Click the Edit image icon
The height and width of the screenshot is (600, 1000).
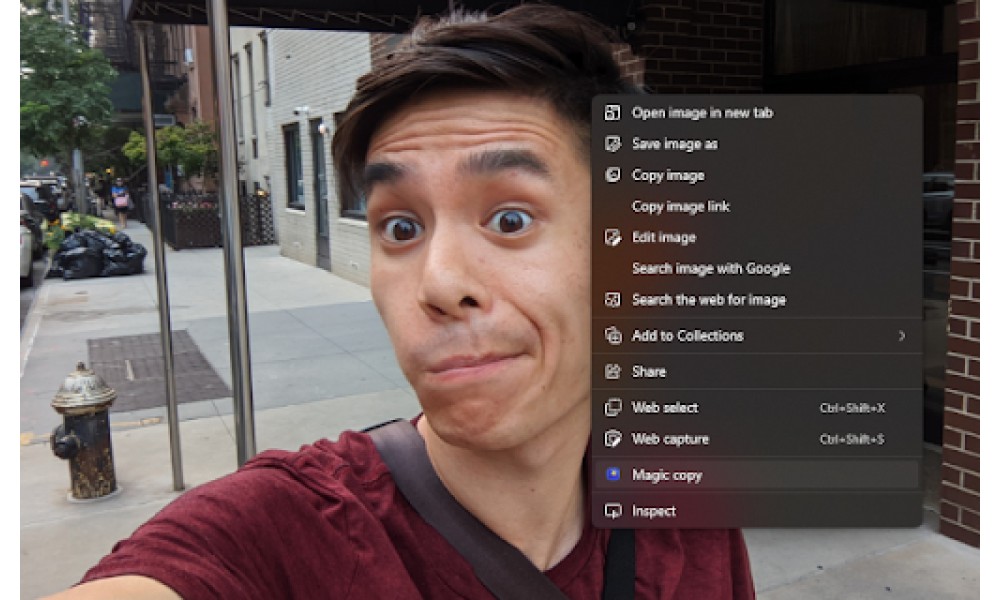tap(612, 238)
